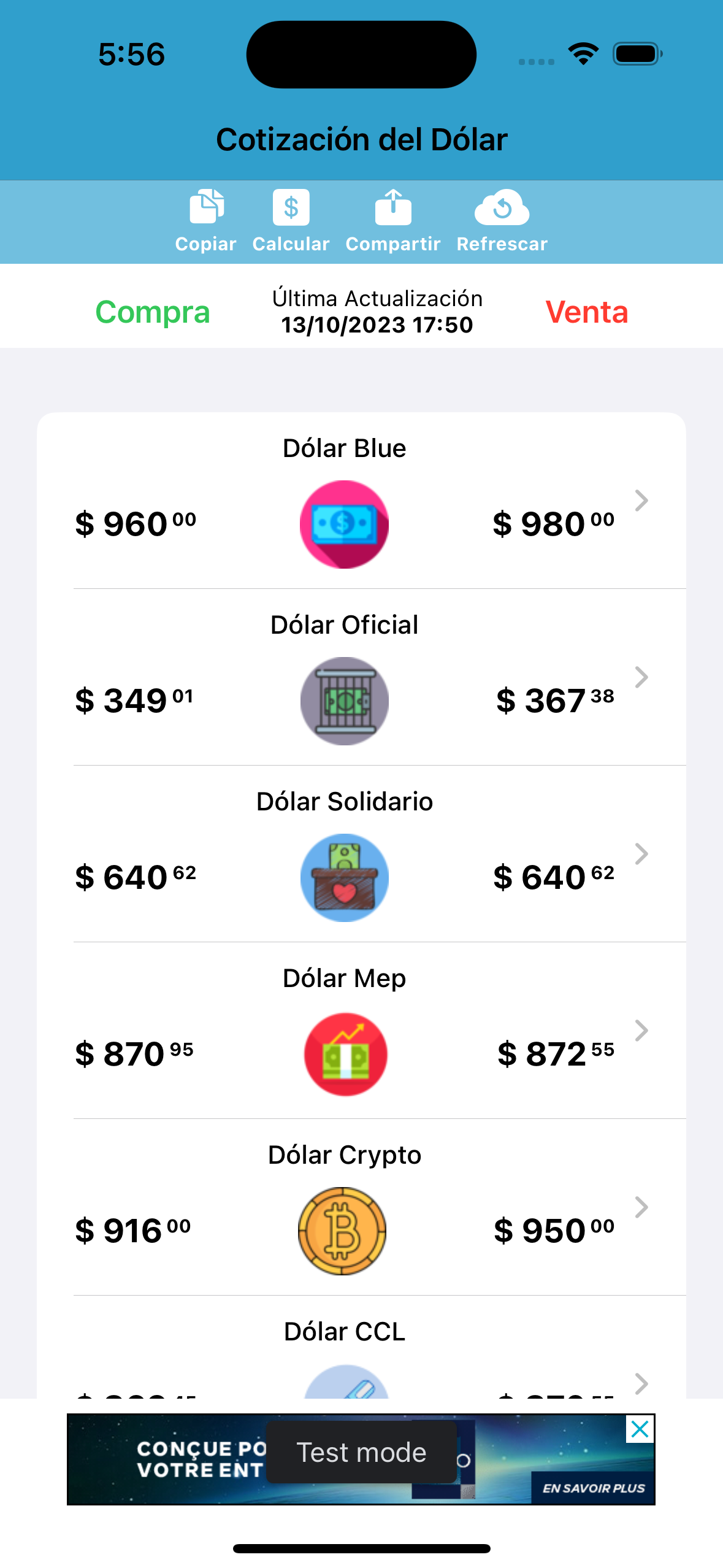Screen dimensions: 723x1568
Task: Tap the Dólar Blue sell price $980
Action: [x=553, y=525]
